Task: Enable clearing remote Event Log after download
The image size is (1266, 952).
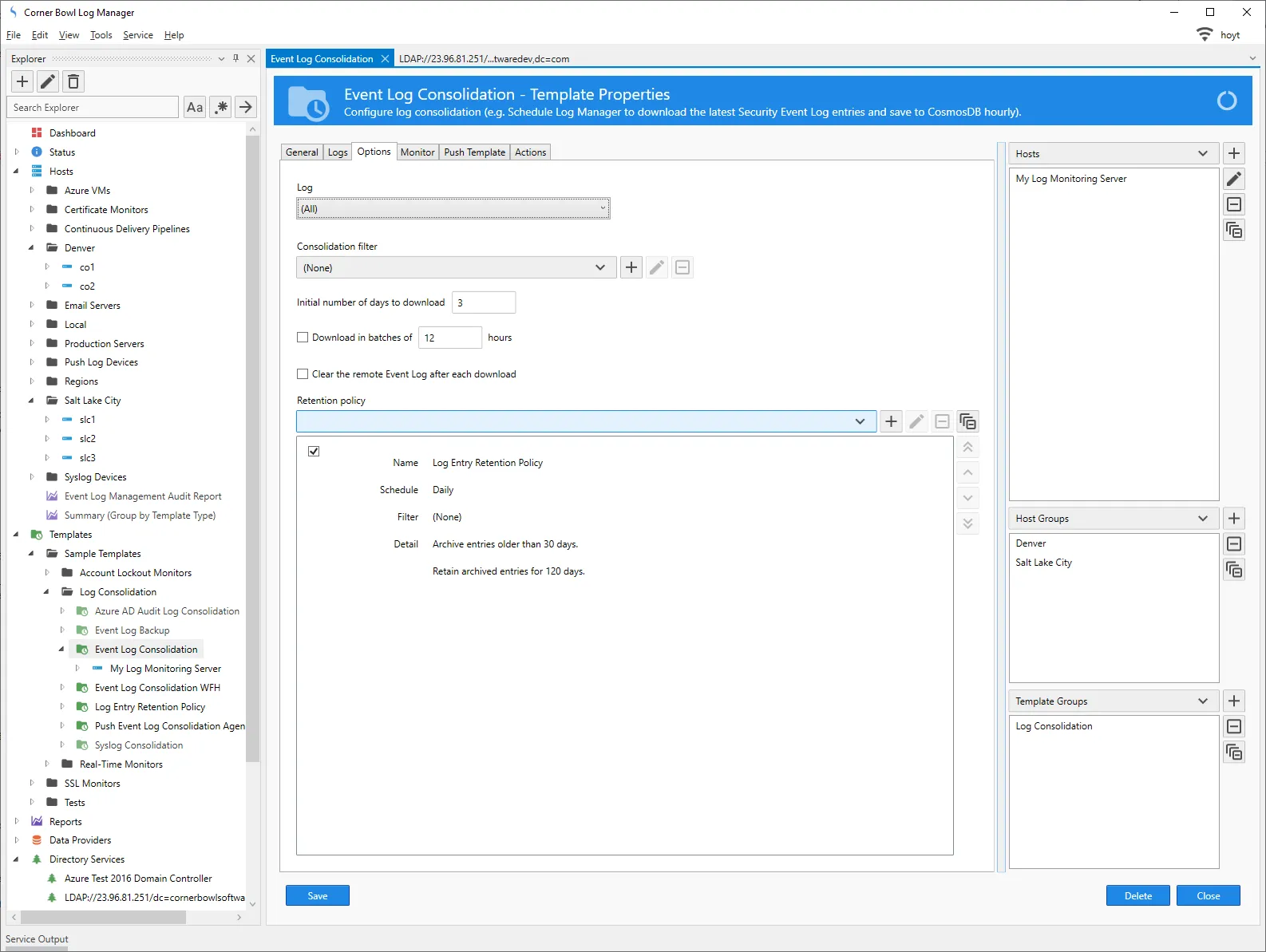Action: 303,374
